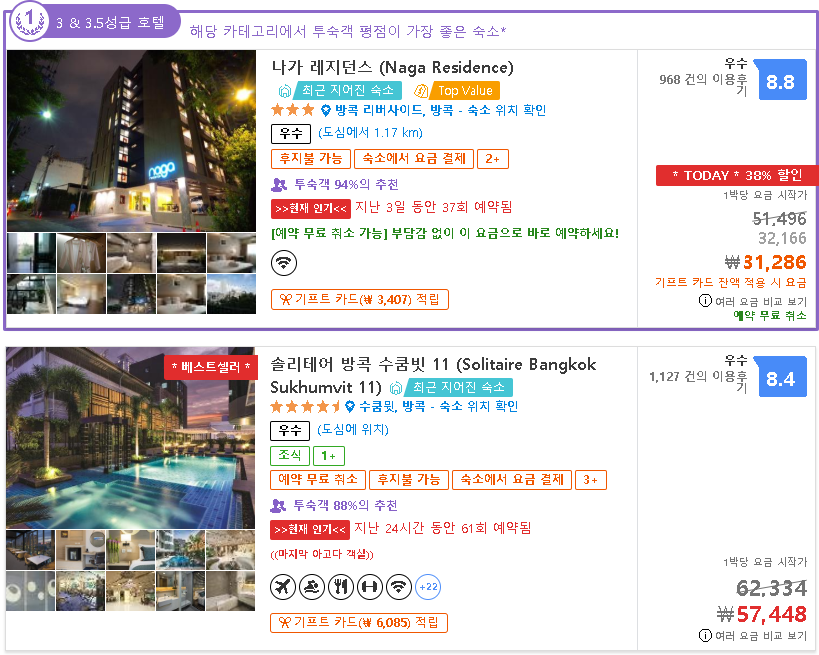This screenshot has height=655, width=819.
Task: Click the 8.4 review score badge
Action: coord(780,378)
